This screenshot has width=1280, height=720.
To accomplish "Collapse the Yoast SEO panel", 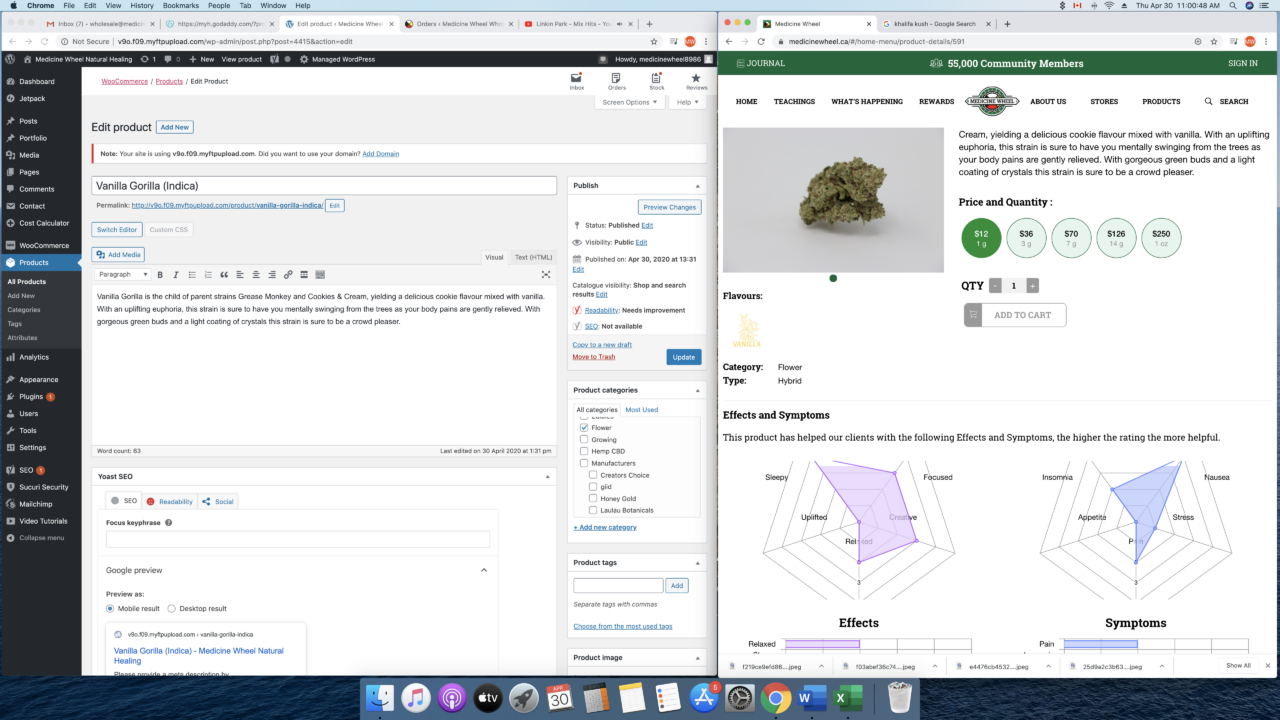I will (x=547, y=477).
